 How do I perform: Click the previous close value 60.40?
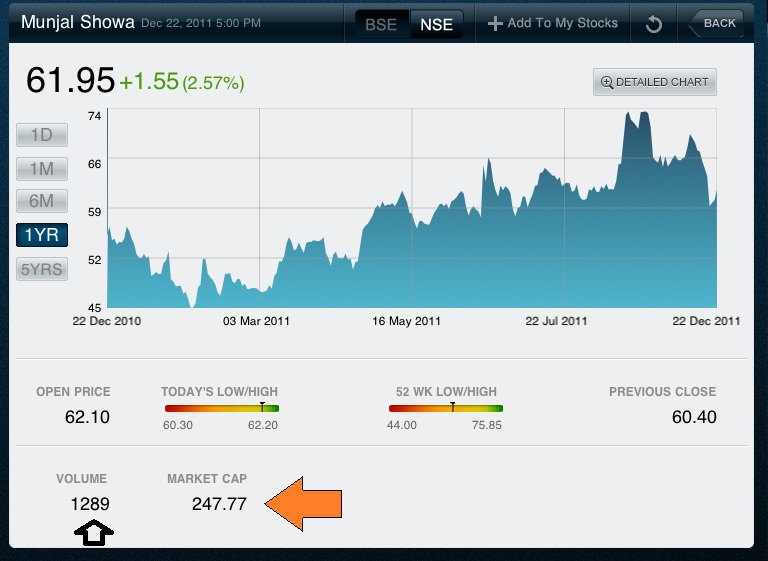point(694,417)
